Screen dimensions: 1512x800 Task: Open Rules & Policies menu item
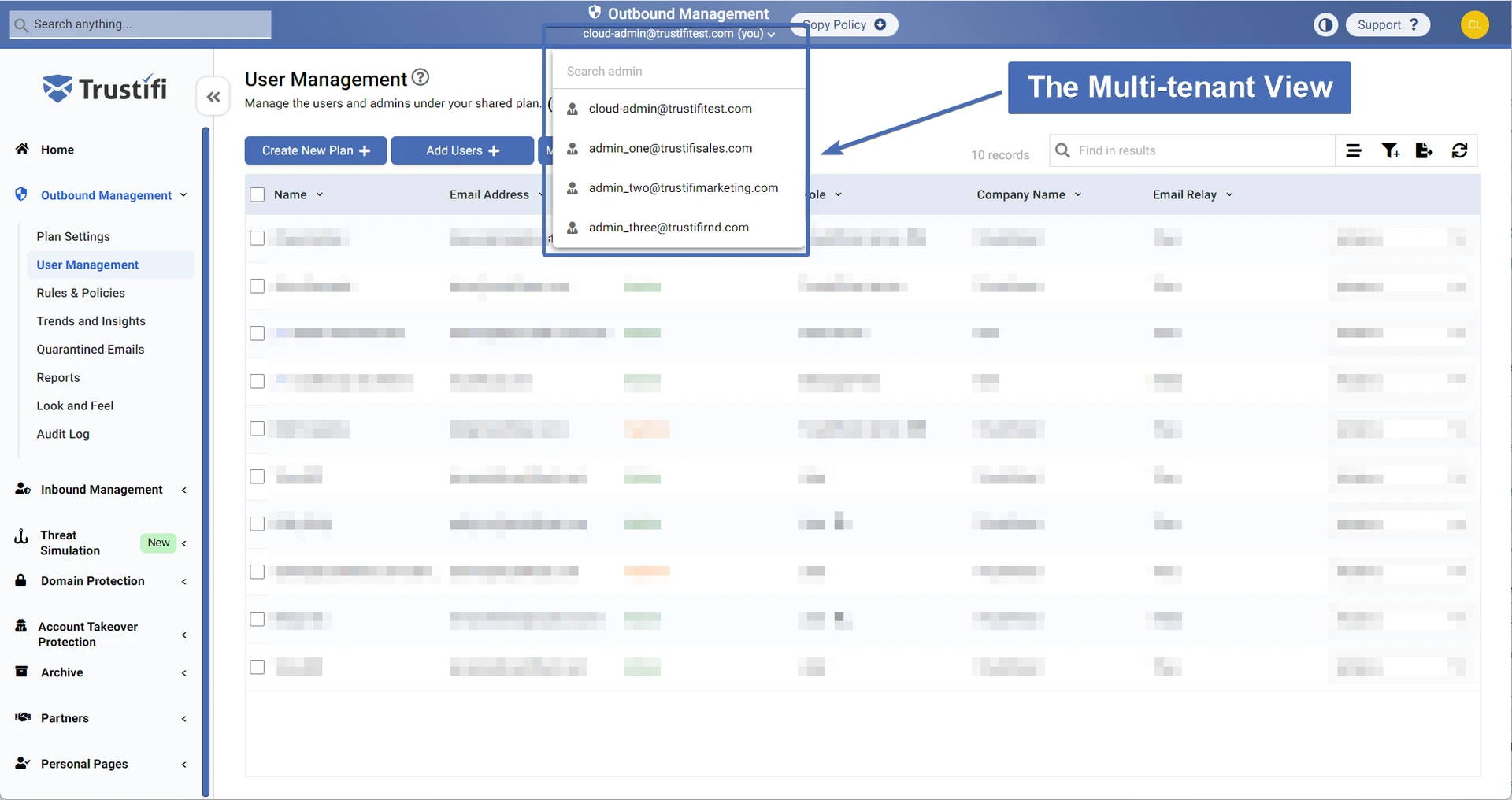[80, 293]
